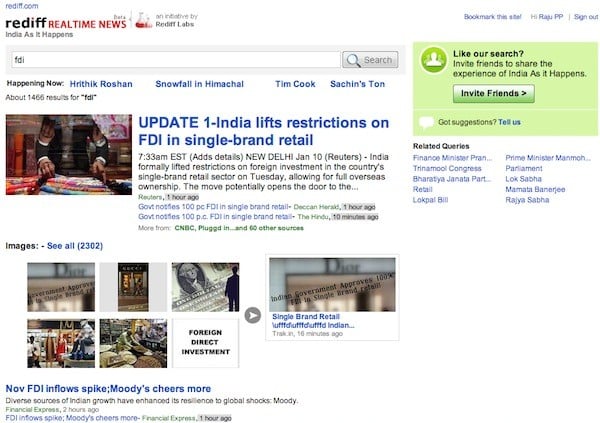This screenshot has width=600, height=423.
Task: Select the Lokpal Bill related query
Action: coord(432,199)
